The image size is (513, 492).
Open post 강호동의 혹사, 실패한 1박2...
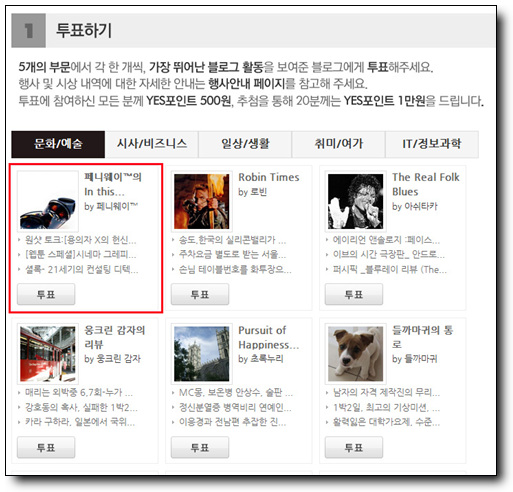[81, 407]
